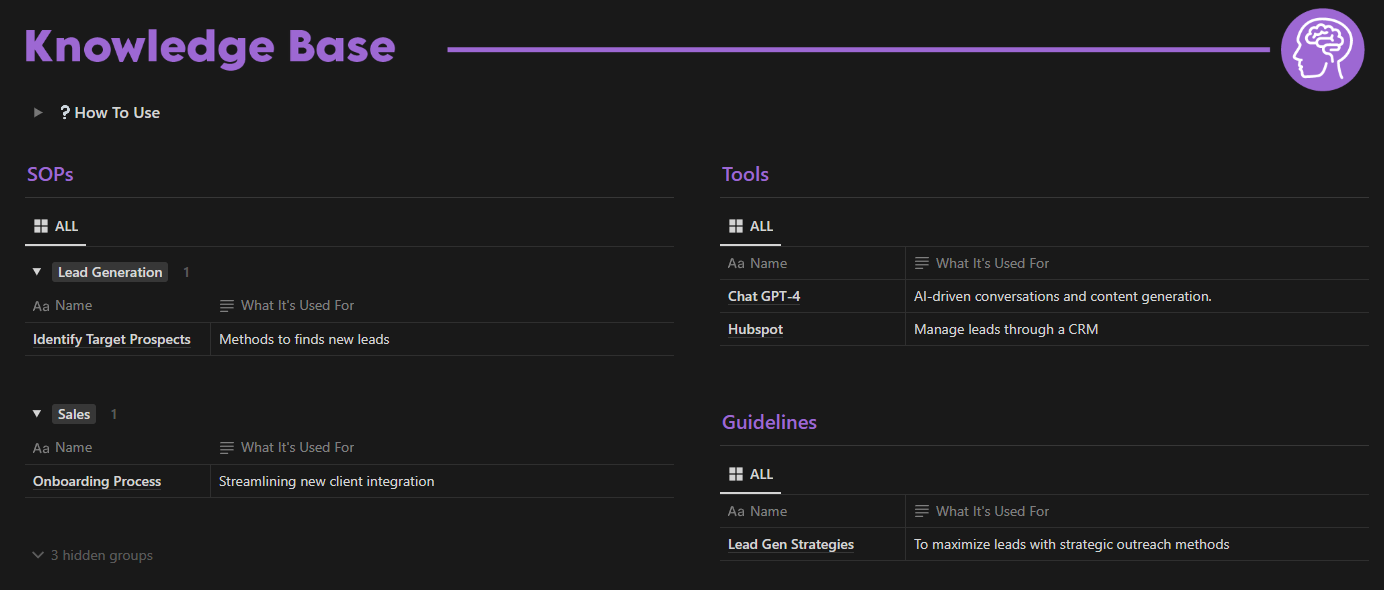Click the grid icon beside ALL in Guidelines
The width and height of the screenshot is (1384, 590).
[x=736, y=474]
